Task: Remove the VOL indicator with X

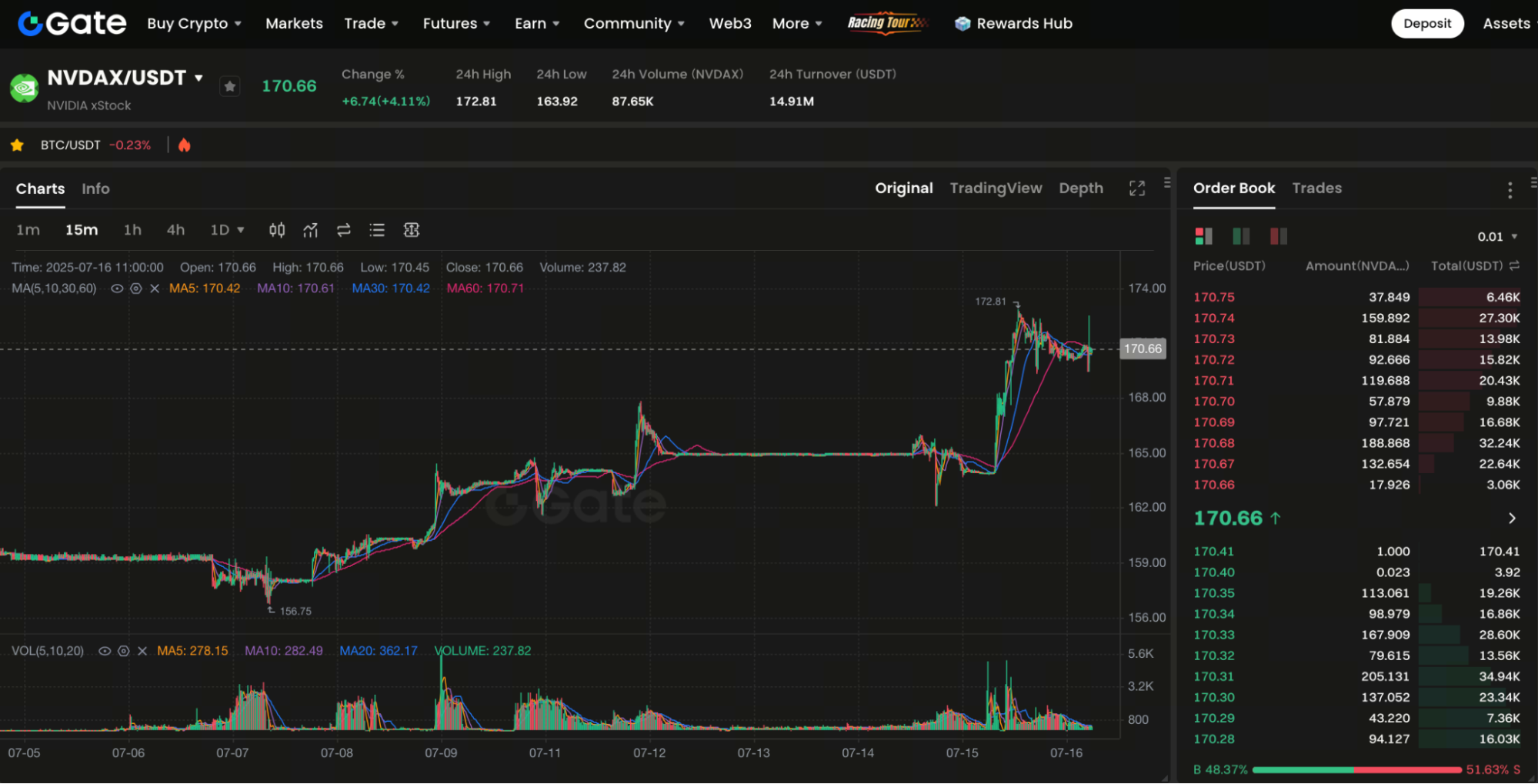Action: pos(142,651)
